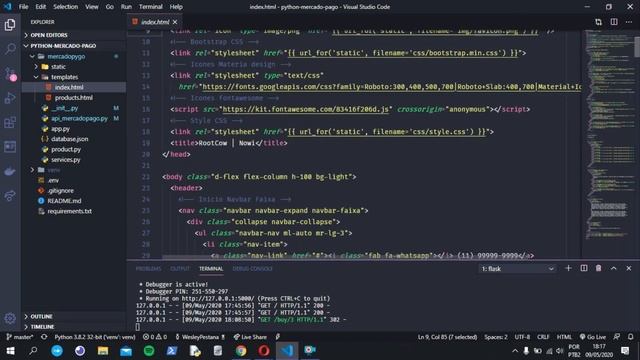The image size is (640, 360).
Task: Open Opera browser from the taskbar
Action: coord(264,351)
